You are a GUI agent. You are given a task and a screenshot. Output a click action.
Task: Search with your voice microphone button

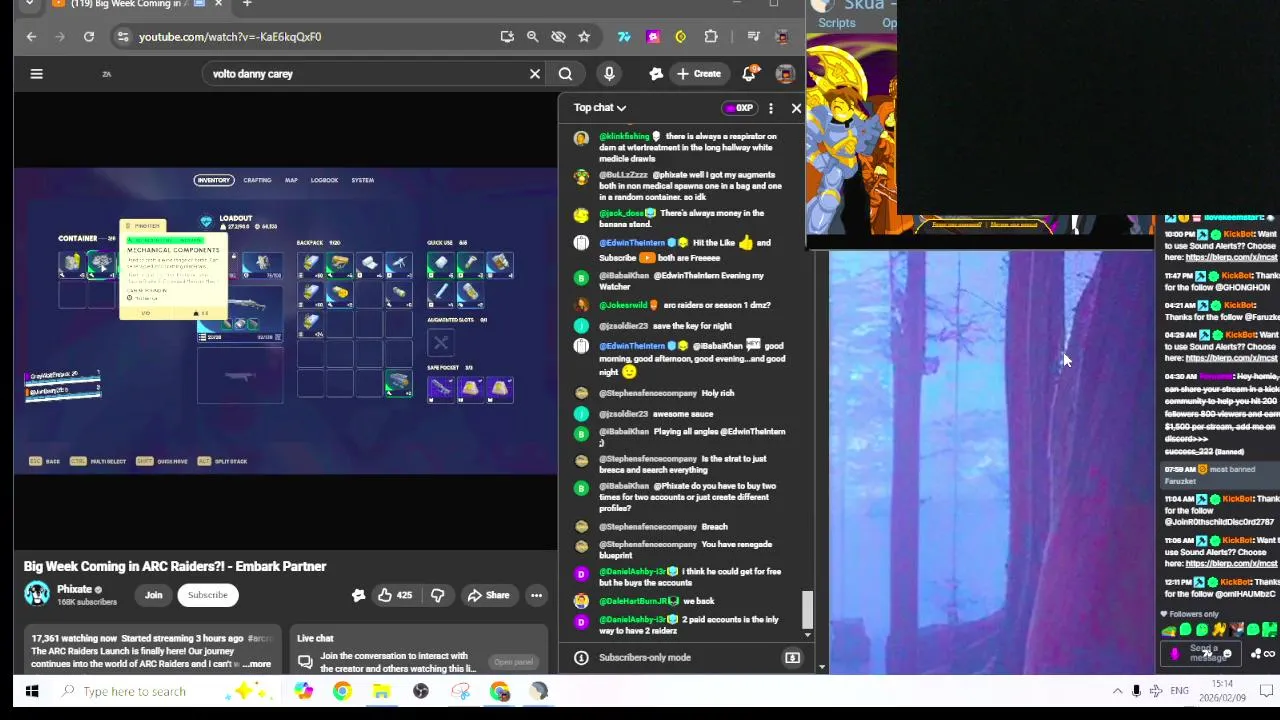click(x=609, y=73)
